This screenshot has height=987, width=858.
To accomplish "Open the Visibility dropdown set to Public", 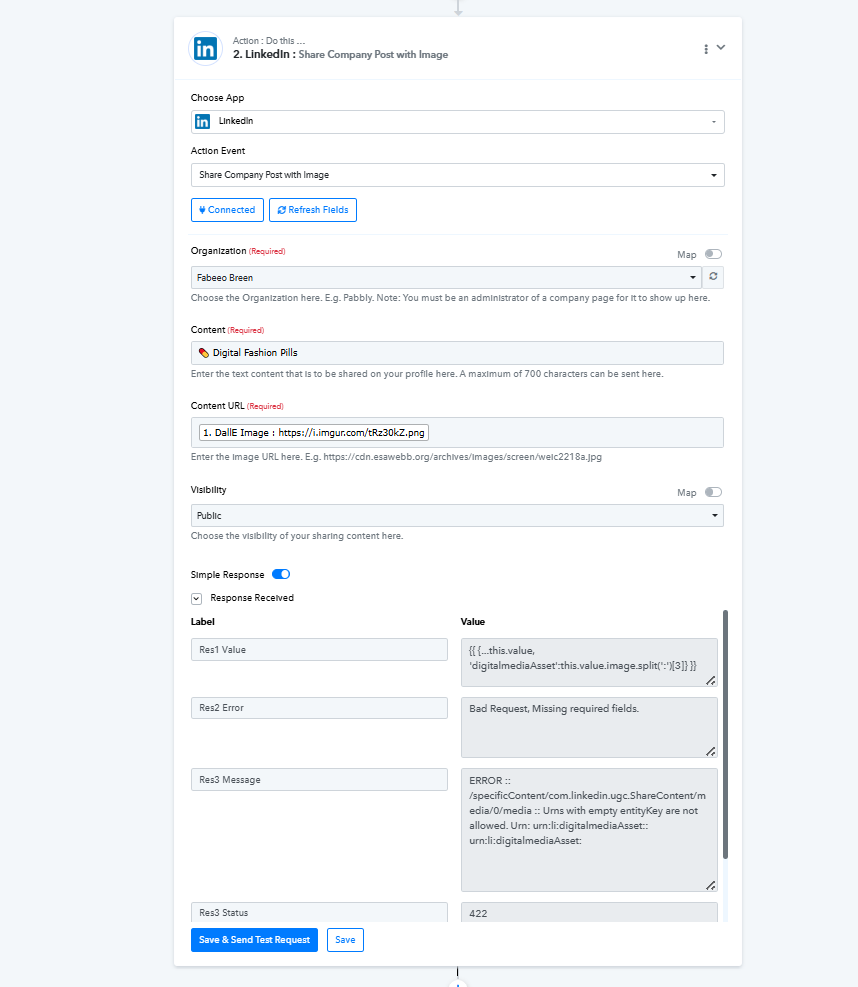I will [457, 516].
